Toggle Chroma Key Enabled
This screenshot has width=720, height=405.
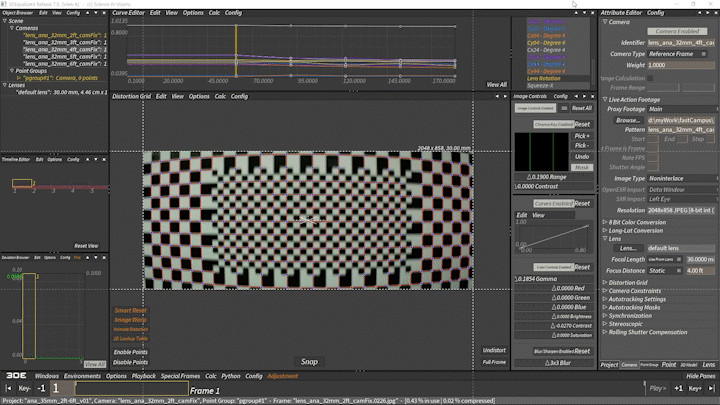click(x=553, y=124)
